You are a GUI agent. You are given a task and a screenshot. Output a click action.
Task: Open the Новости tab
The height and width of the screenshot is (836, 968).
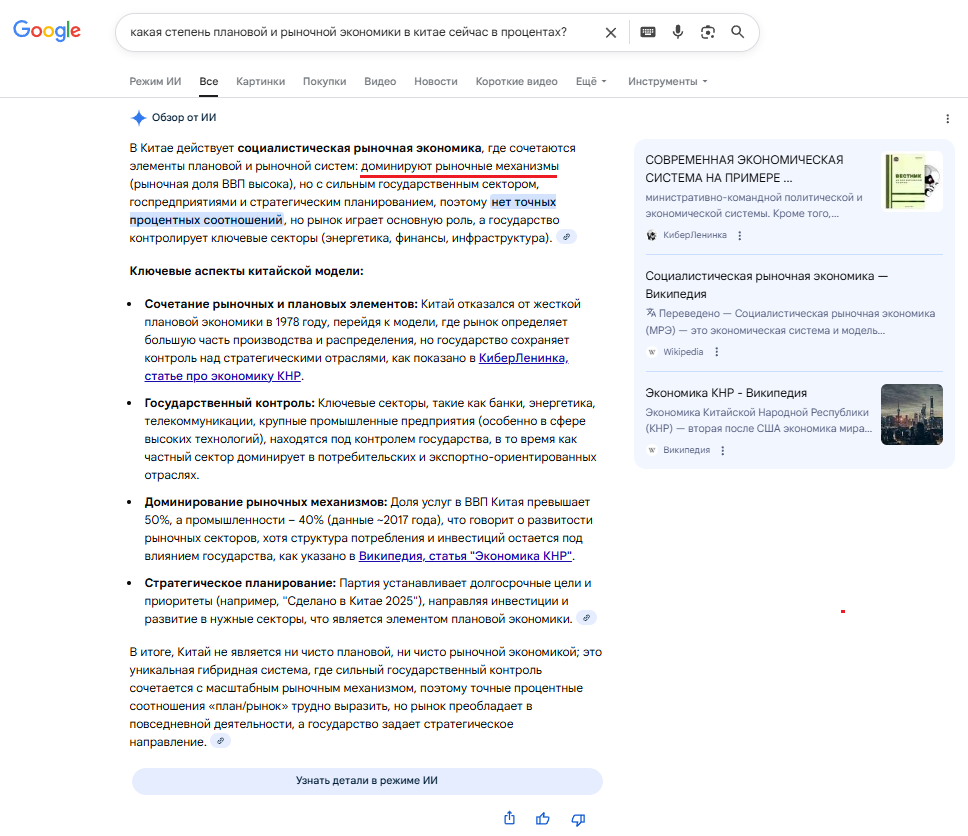[436, 82]
